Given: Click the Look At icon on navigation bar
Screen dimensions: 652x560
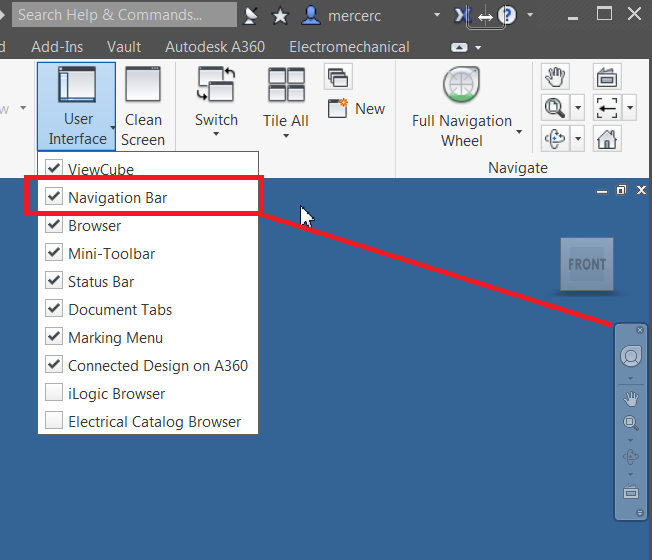Looking at the screenshot, I should click(631, 492).
